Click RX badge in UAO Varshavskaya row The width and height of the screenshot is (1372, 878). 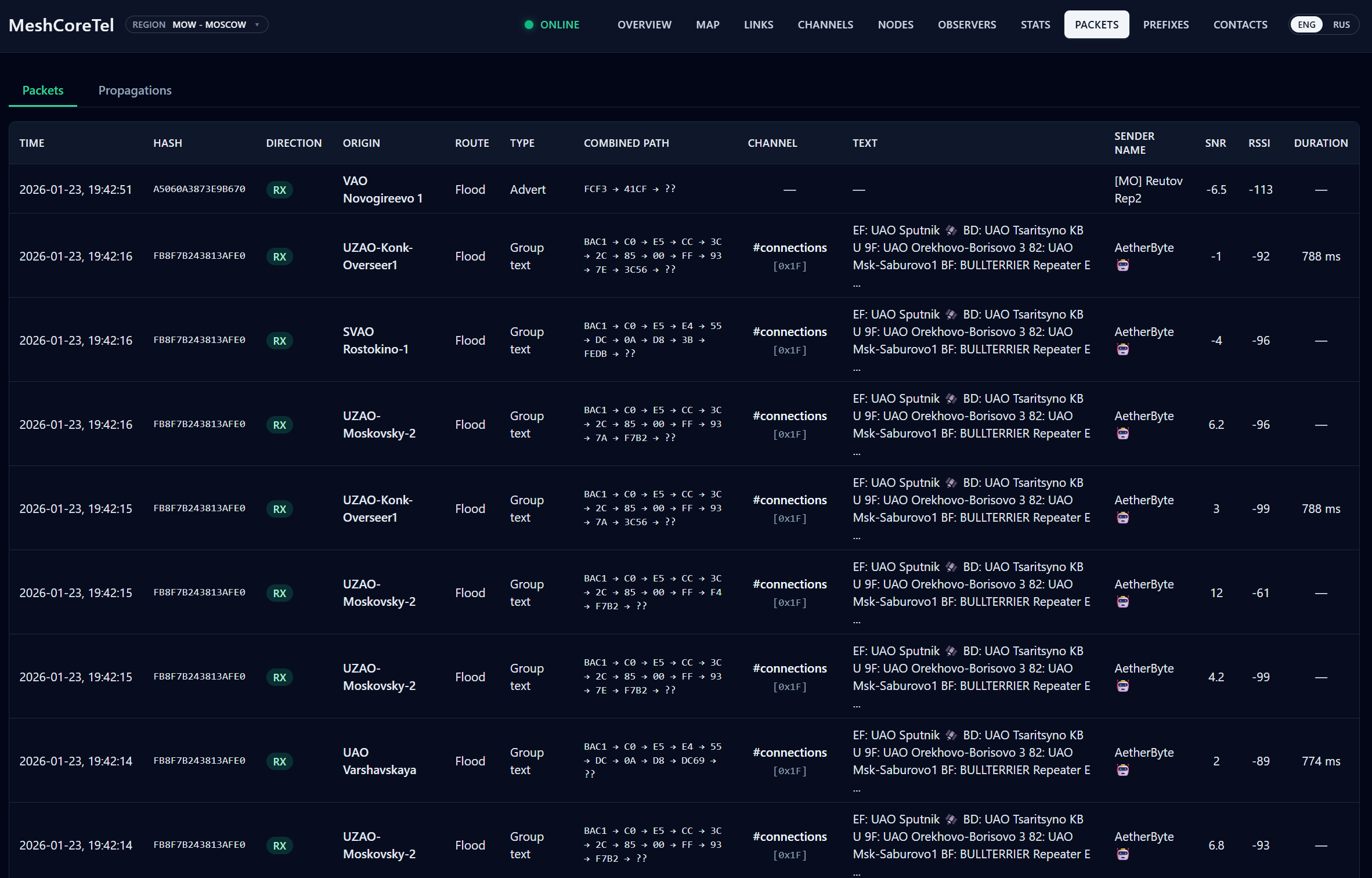pyautogui.click(x=279, y=761)
